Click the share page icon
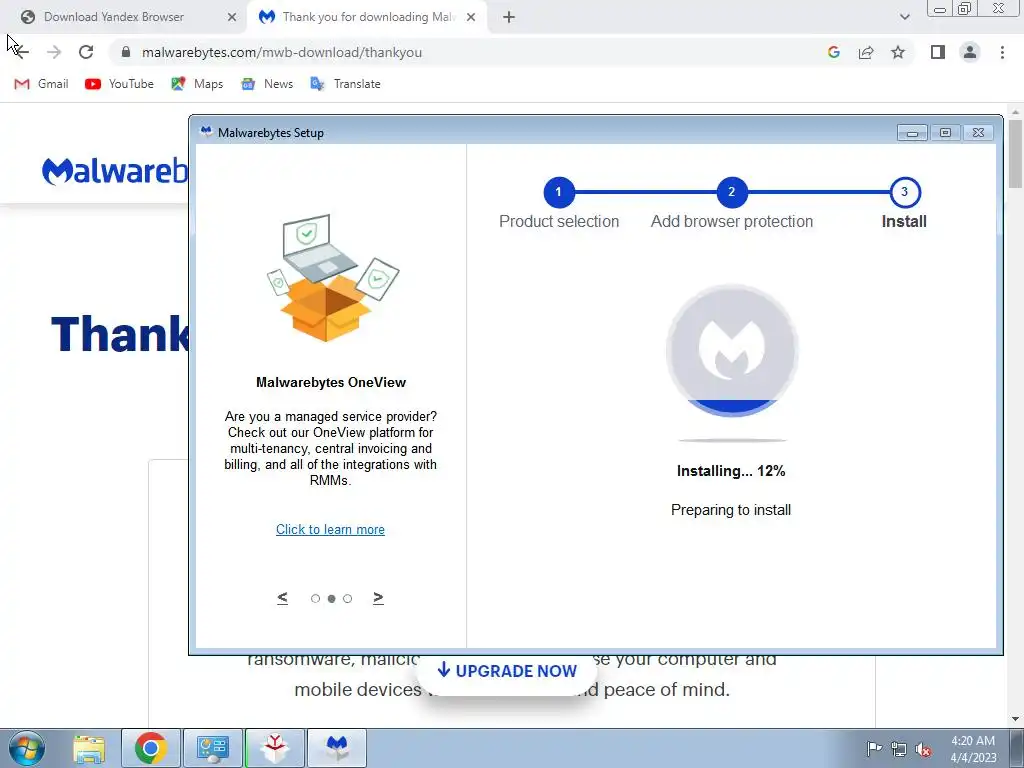Screen dimensions: 1024x768 866,52
